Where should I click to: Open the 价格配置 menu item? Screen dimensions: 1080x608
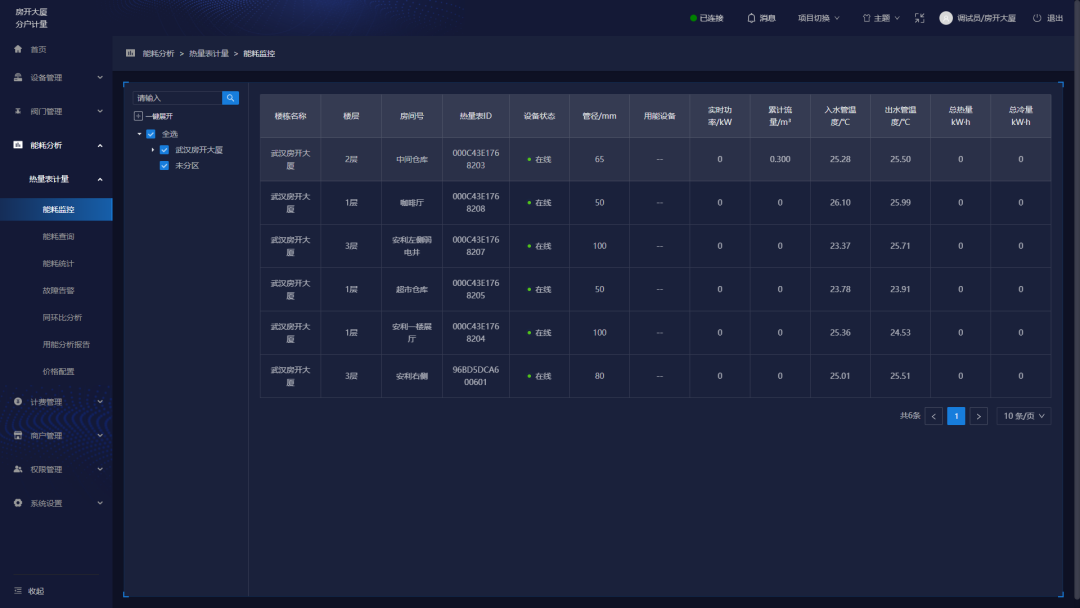tap(59, 371)
